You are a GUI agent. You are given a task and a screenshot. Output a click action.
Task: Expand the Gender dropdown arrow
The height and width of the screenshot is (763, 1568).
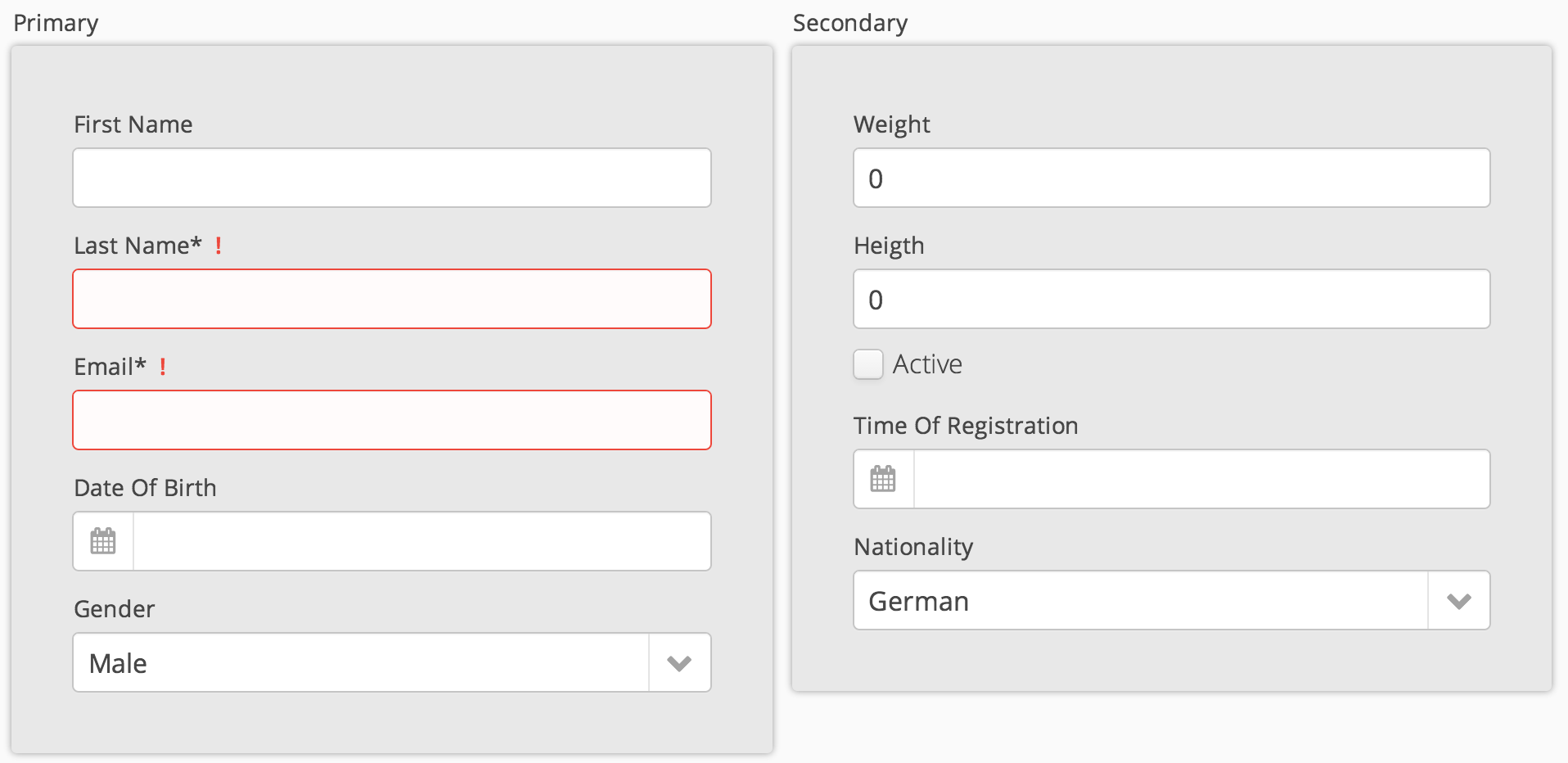(679, 663)
